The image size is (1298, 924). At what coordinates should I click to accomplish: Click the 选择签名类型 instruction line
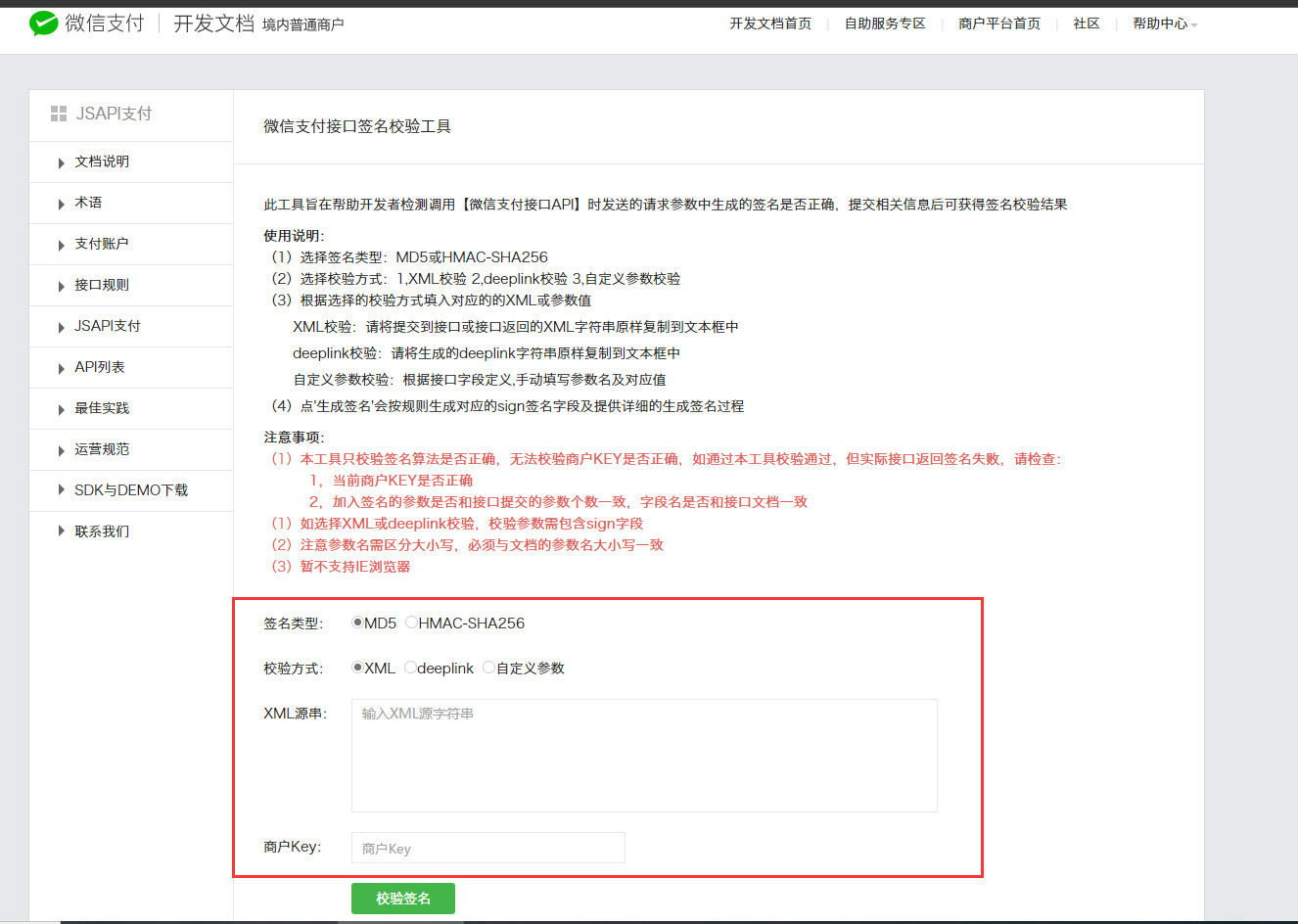[409, 257]
